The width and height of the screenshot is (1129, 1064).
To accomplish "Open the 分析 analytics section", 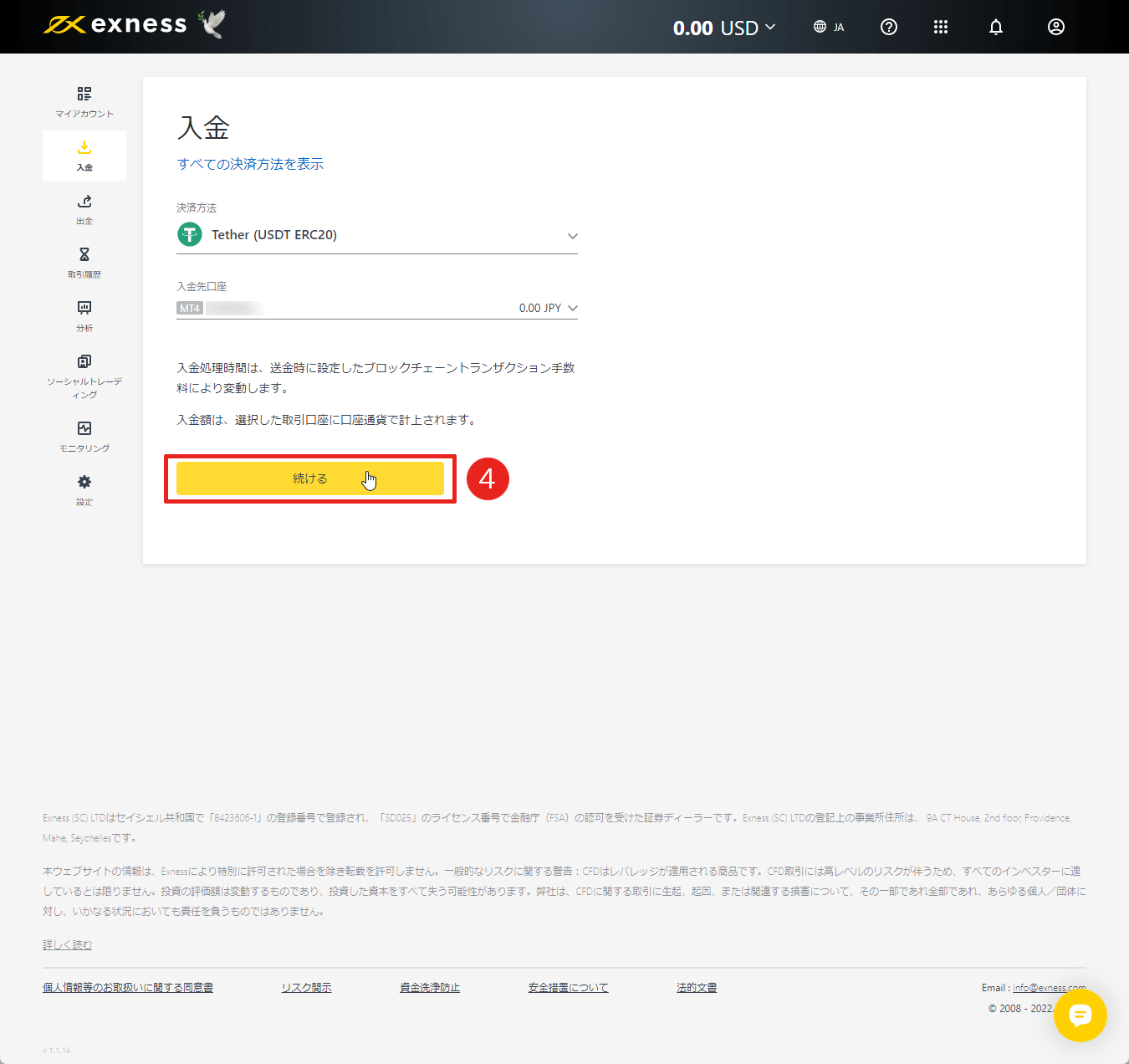I will pyautogui.click(x=84, y=316).
